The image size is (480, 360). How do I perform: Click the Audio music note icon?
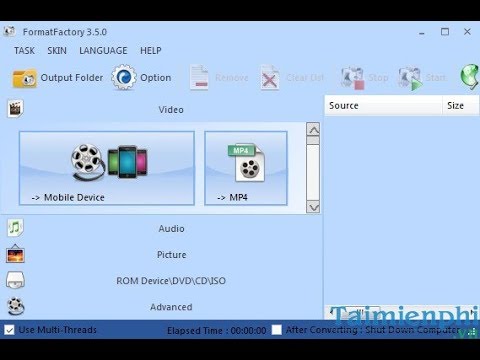[15, 228]
